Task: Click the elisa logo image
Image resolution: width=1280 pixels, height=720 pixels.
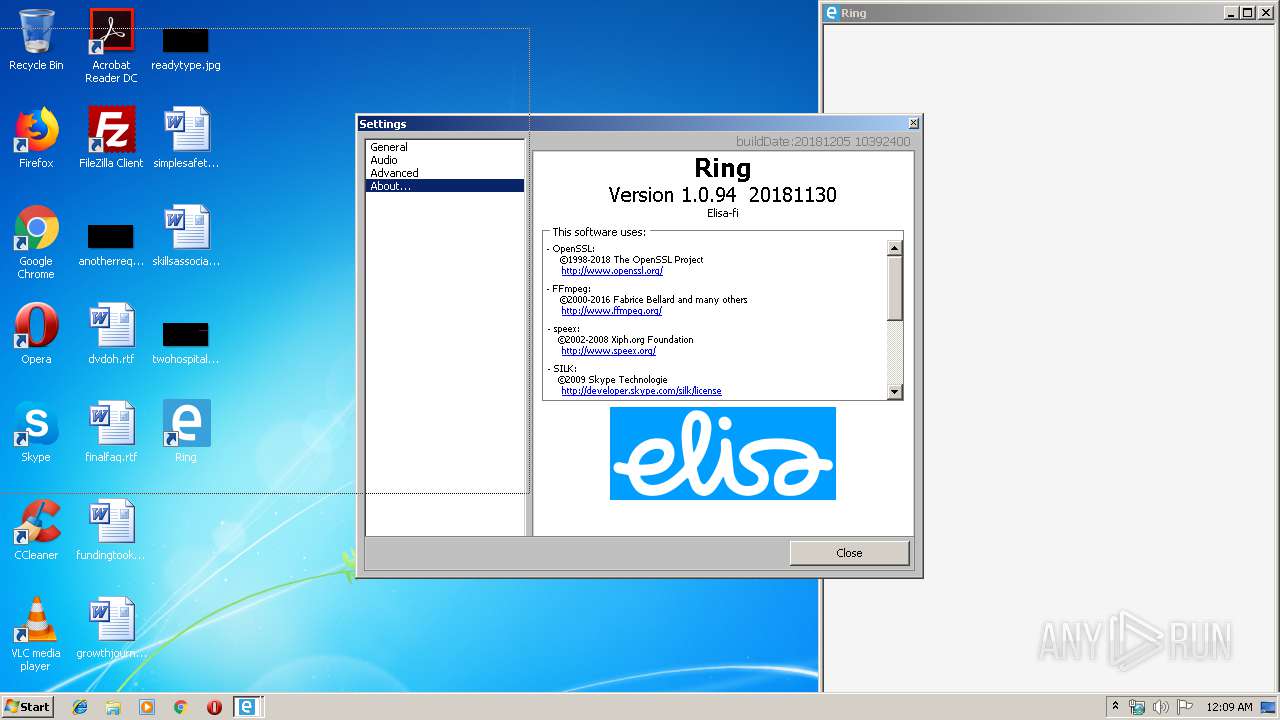Action: [x=723, y=453]
